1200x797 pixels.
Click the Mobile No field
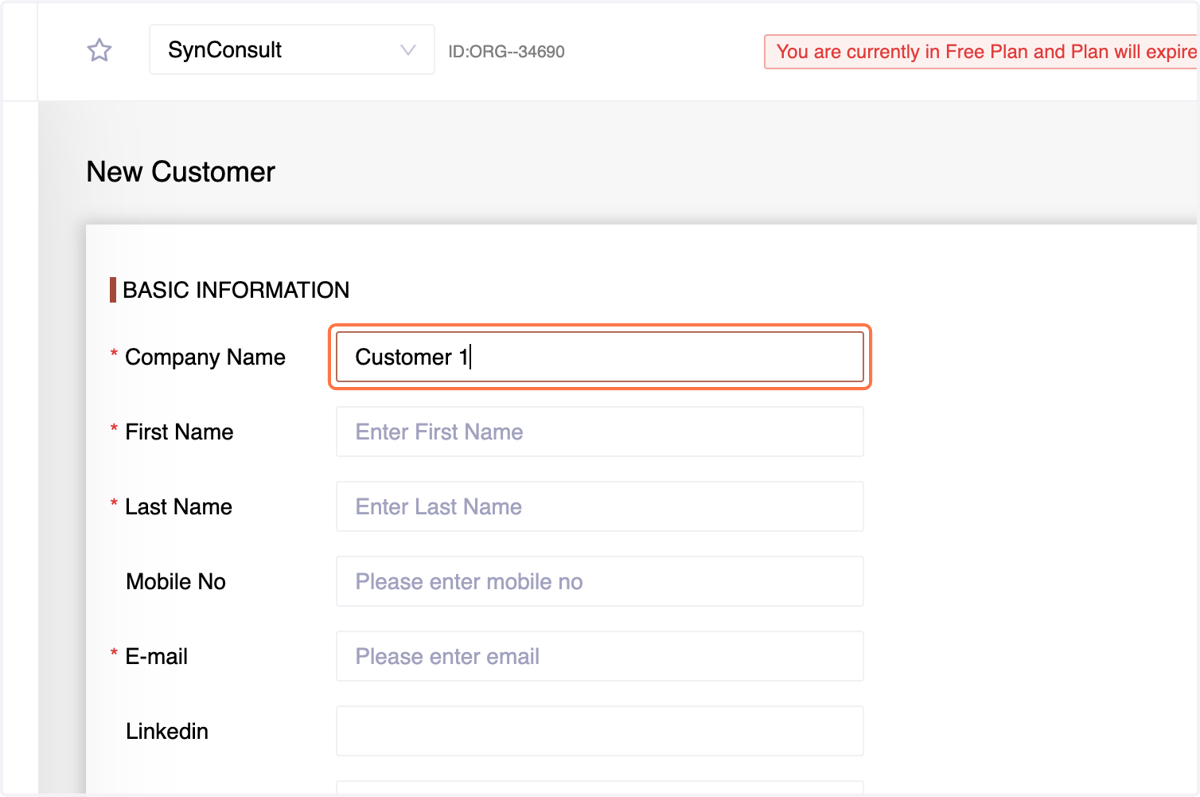pyautogui.click(x=600, y=581)
